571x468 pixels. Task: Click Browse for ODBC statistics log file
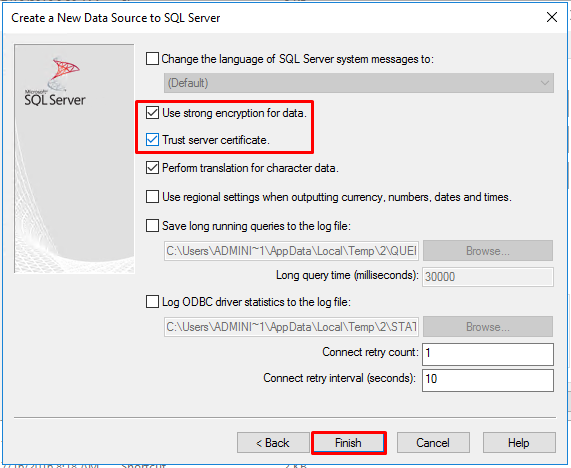pyautogui.click(x=488, y=327)
